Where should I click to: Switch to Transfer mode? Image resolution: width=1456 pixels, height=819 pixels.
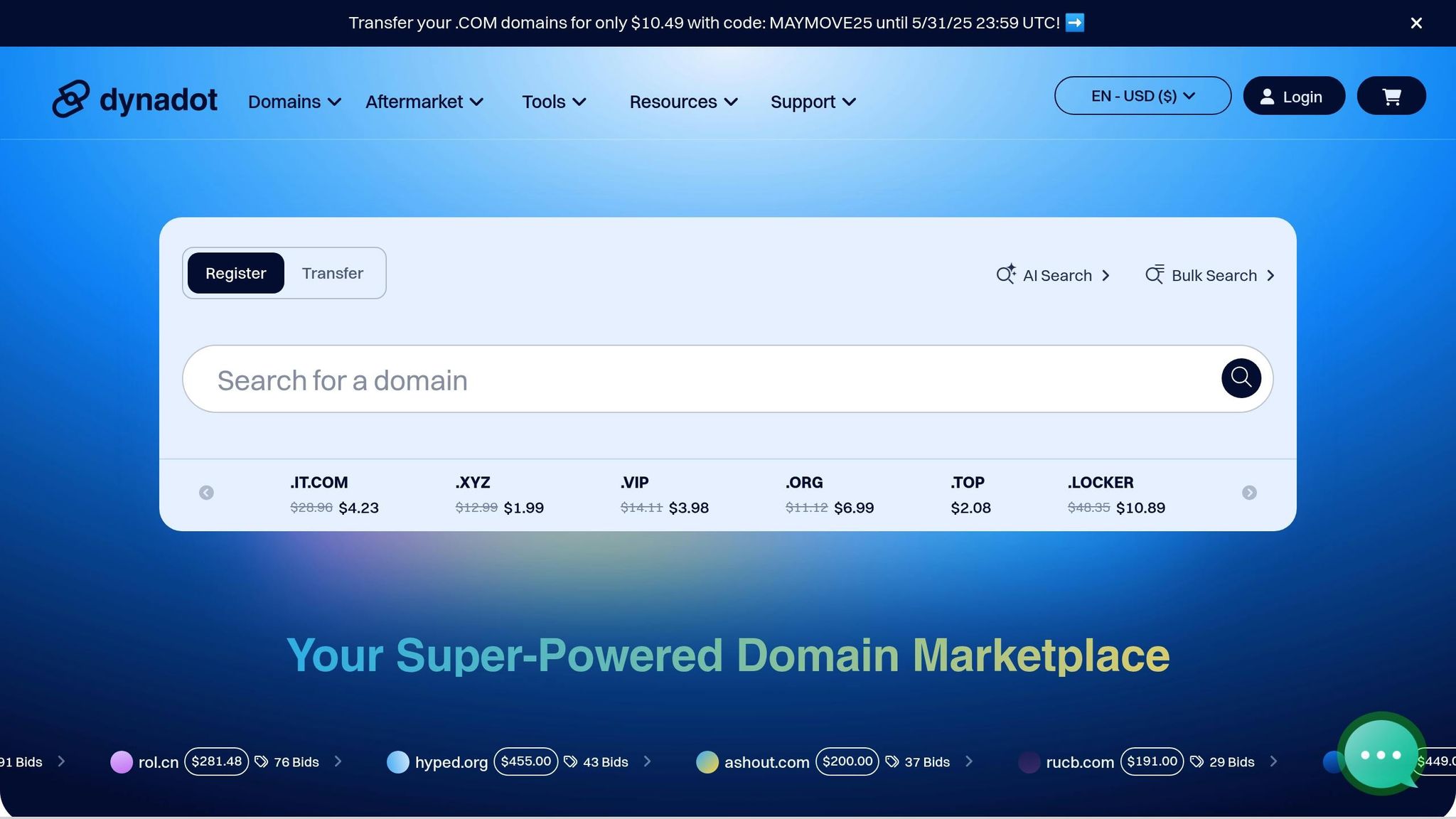click(333, 273)
